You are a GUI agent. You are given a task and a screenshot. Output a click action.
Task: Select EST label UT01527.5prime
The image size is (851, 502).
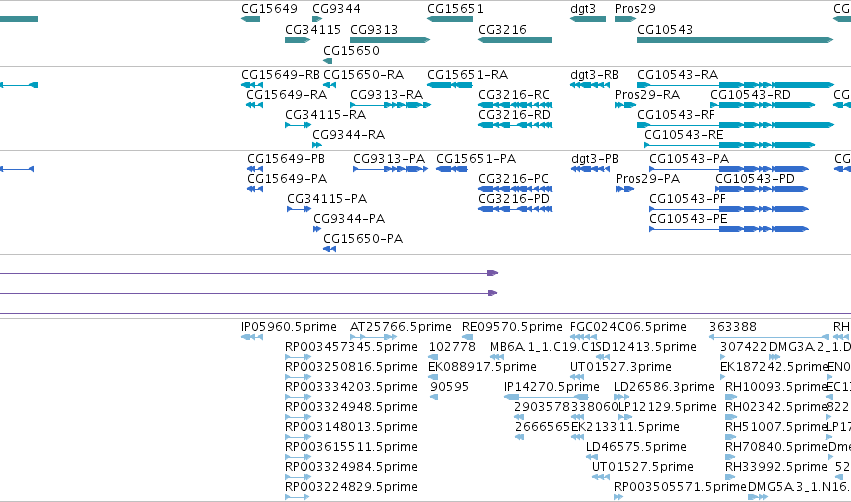pyautogui.click(x=643, y=467)
